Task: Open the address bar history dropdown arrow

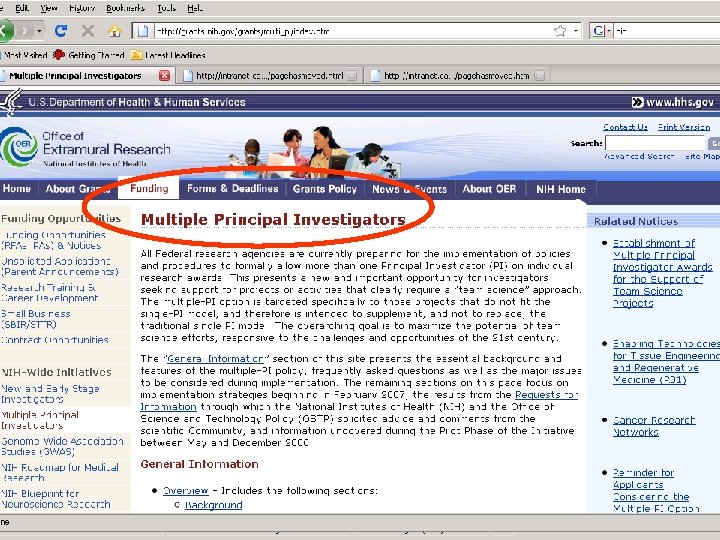Action: coord(575,31)
